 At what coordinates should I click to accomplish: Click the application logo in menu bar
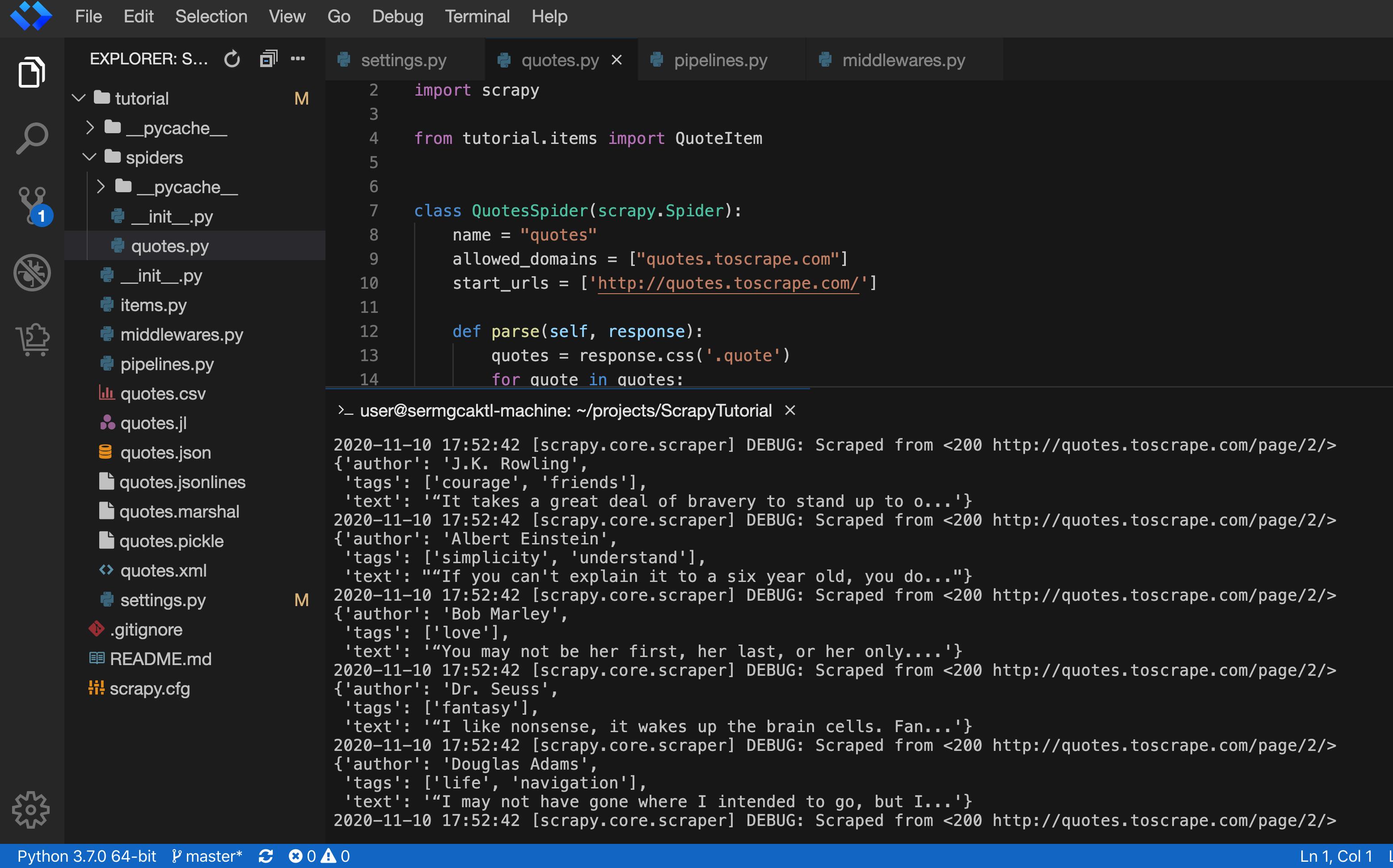tap(31, 16)
